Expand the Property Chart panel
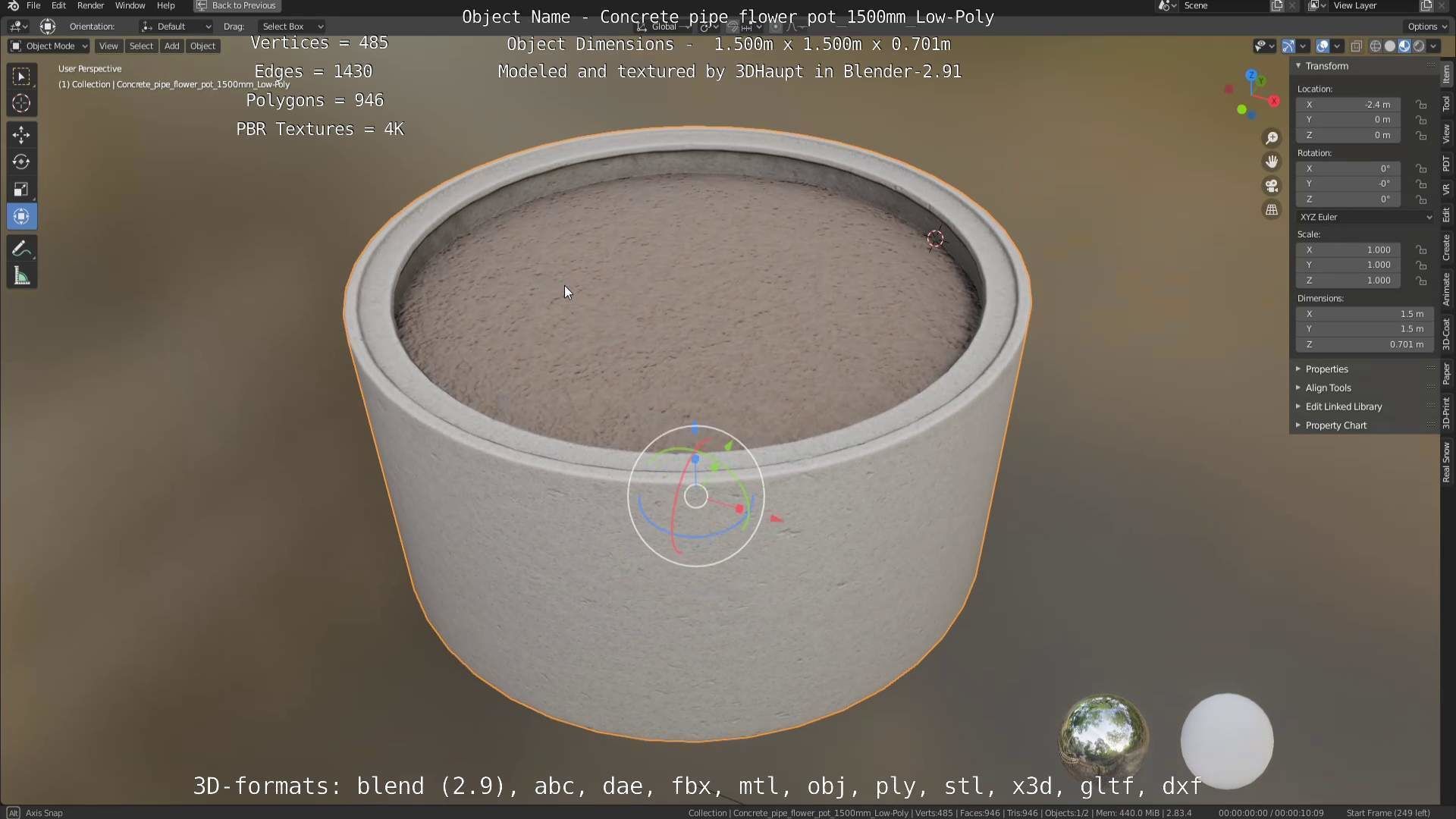This screenshot has height=819, width=1456. coord(1335,425)
